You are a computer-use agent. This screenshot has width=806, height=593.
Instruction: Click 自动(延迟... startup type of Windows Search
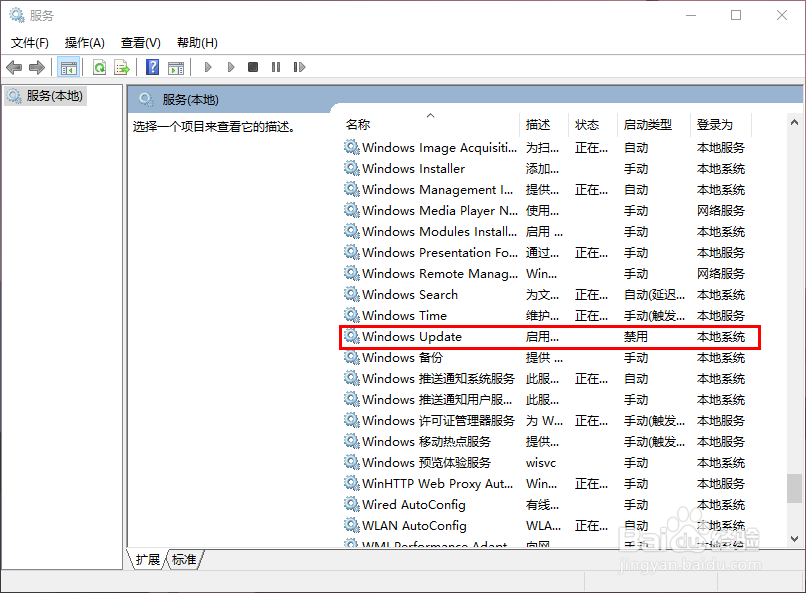coord(654,295)
